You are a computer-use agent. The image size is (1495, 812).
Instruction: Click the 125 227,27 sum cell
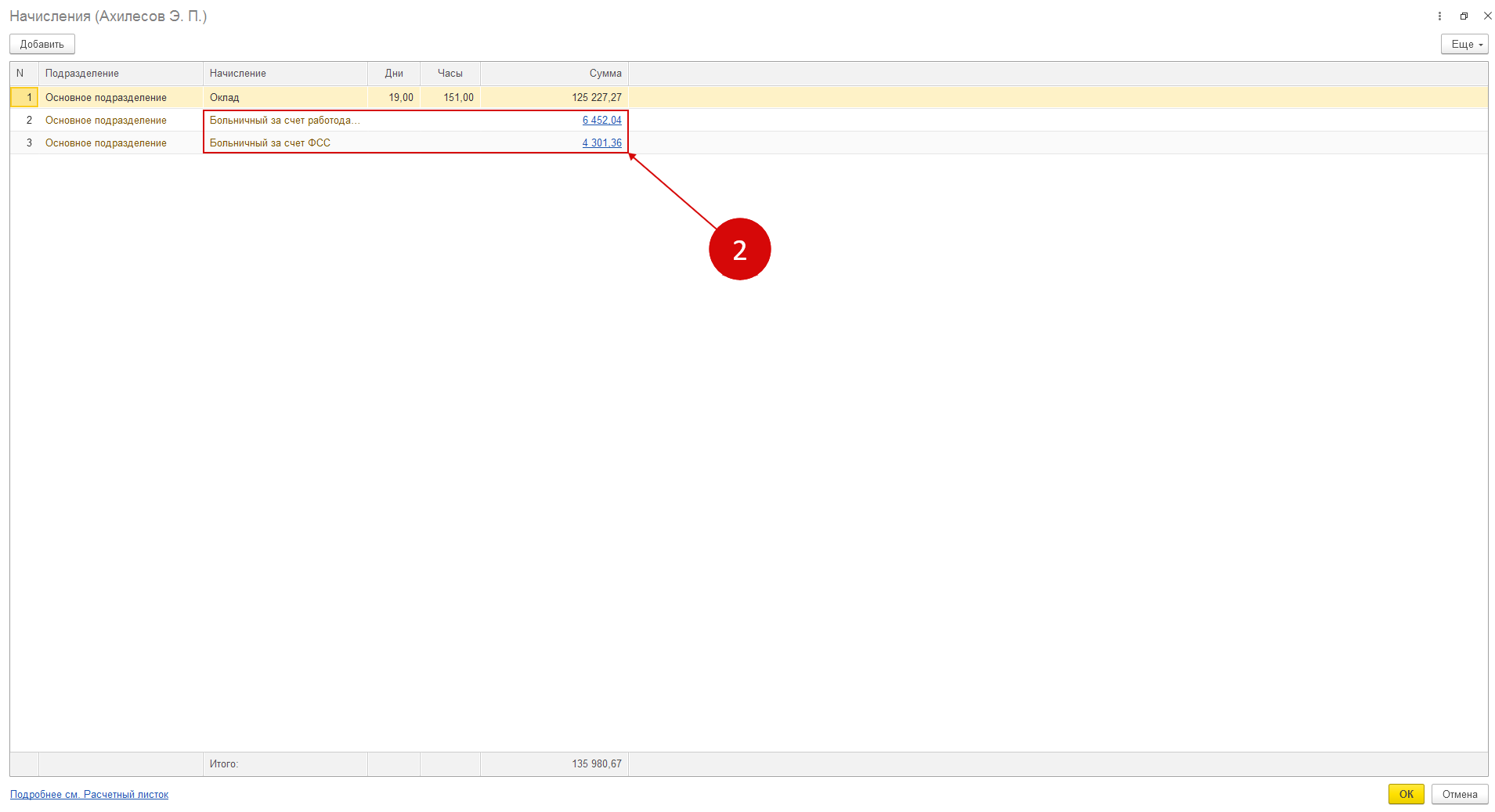596,98
